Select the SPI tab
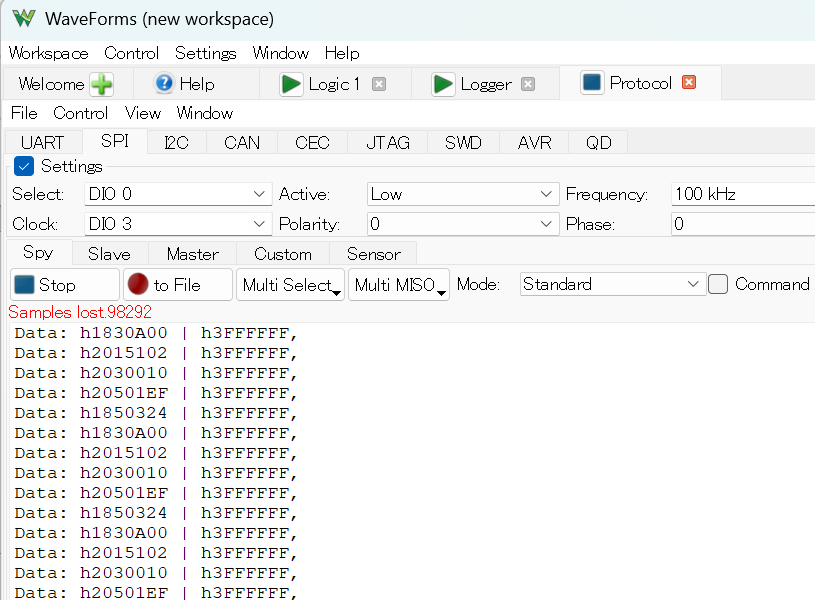 [x=115, y=141]
